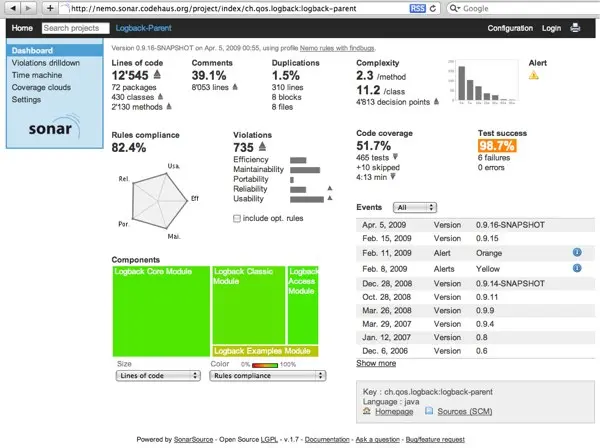Click Home in top navigation

(22, 28)
